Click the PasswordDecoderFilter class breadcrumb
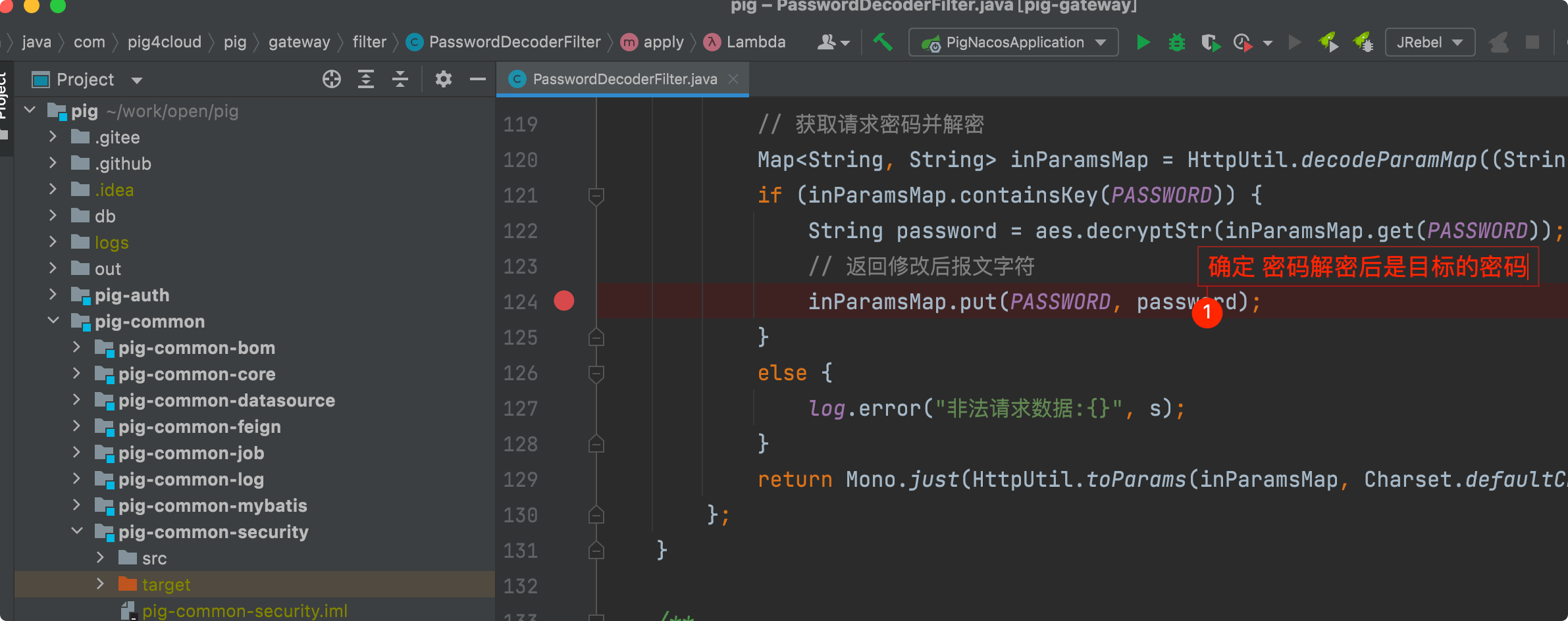Image resolution: width=1568 pixels, height=621 pixels. pos(504,42)
